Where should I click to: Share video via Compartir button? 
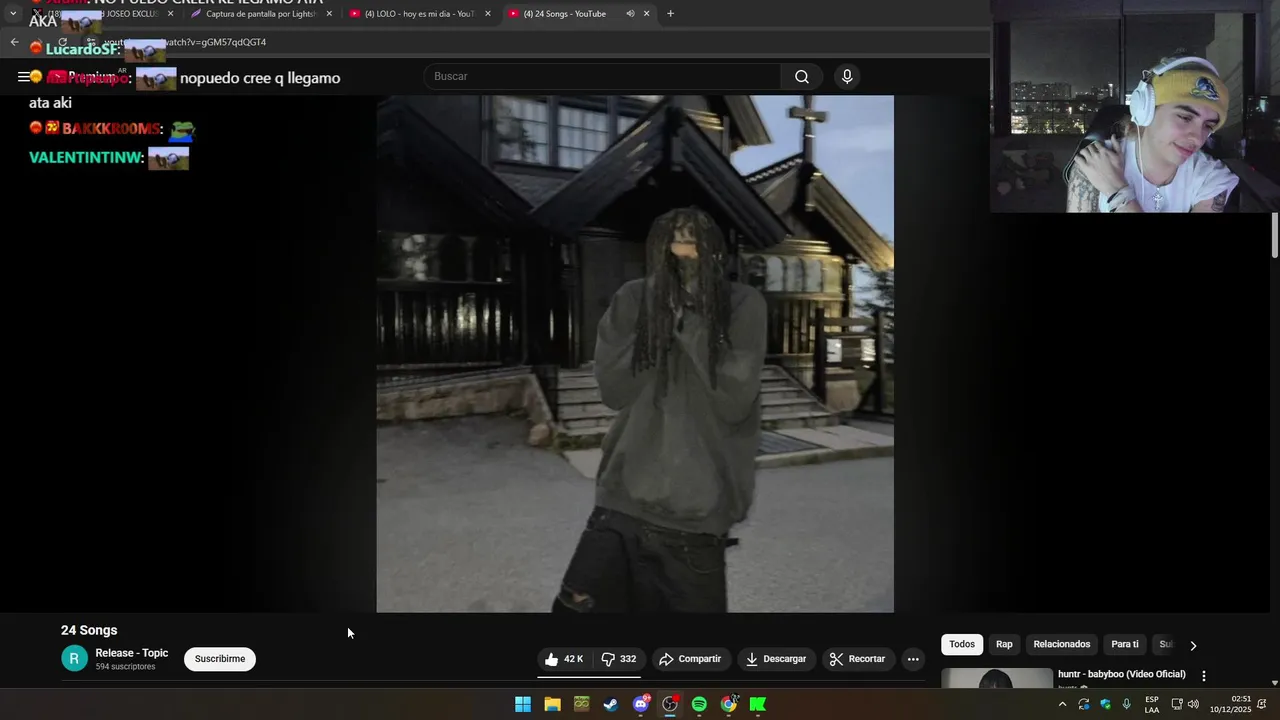[690, 659]
